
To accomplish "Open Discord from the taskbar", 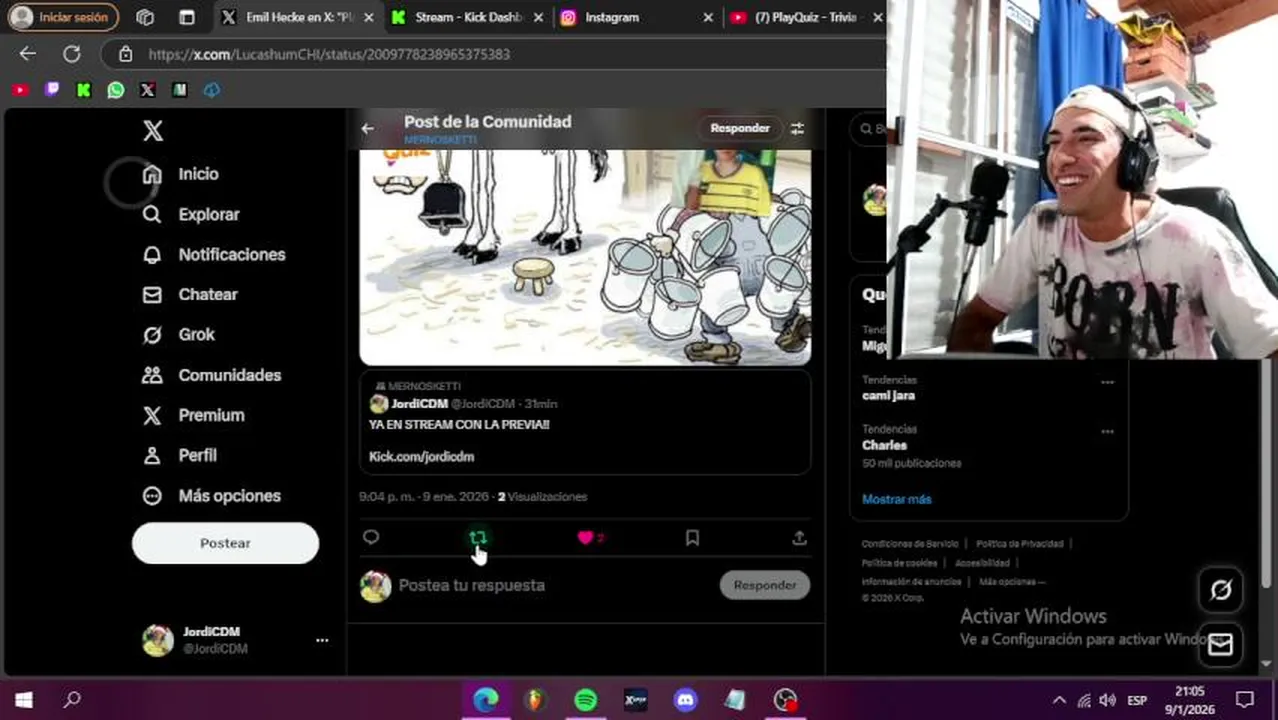I will pyautogui.click(x=686, y=700).
